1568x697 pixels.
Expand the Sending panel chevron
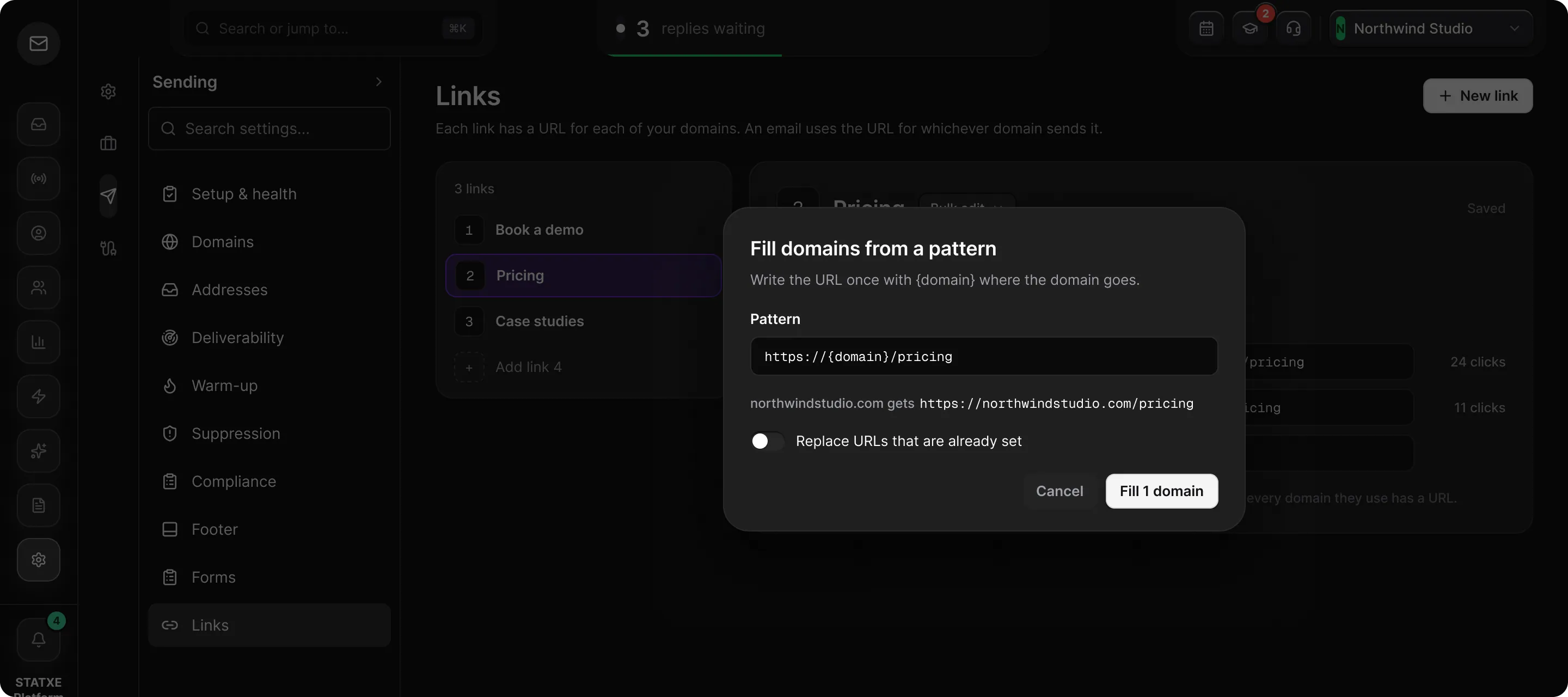378,82
